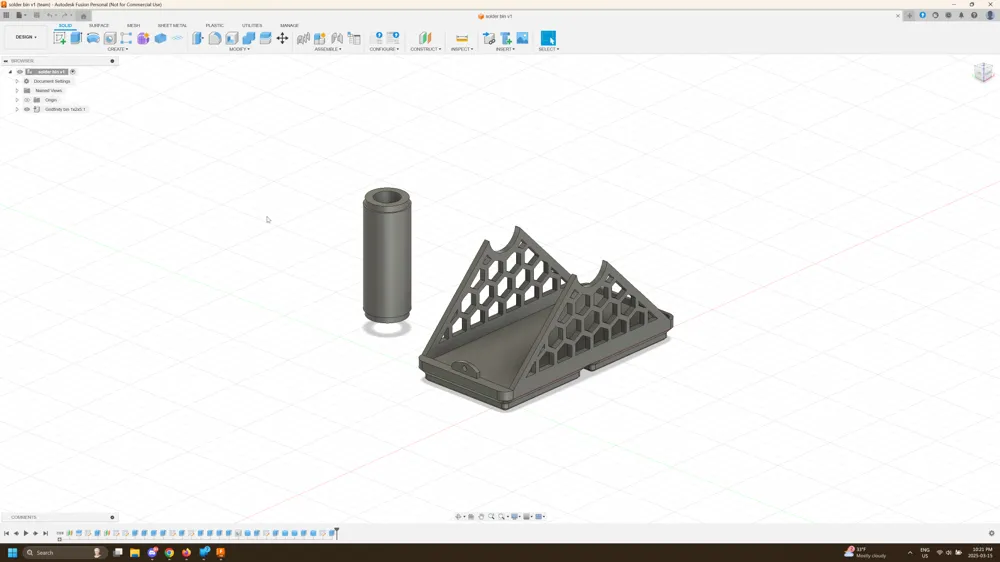The image size is (1000, 562).
Task: Switch to the Plastic tab
Action: coord(214,26)
